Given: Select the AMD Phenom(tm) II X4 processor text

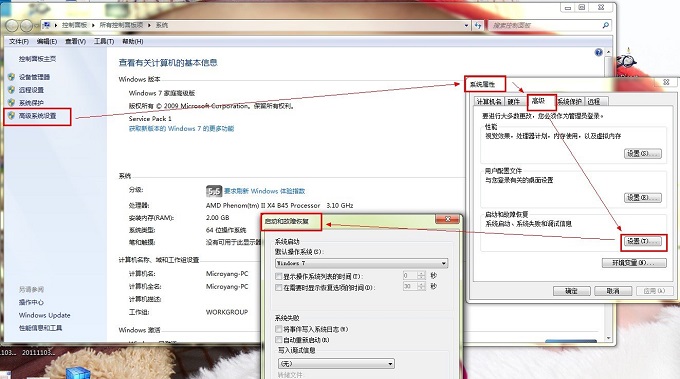Looking at the screenshot, I should pyautogui.click(x=279, y=205).
